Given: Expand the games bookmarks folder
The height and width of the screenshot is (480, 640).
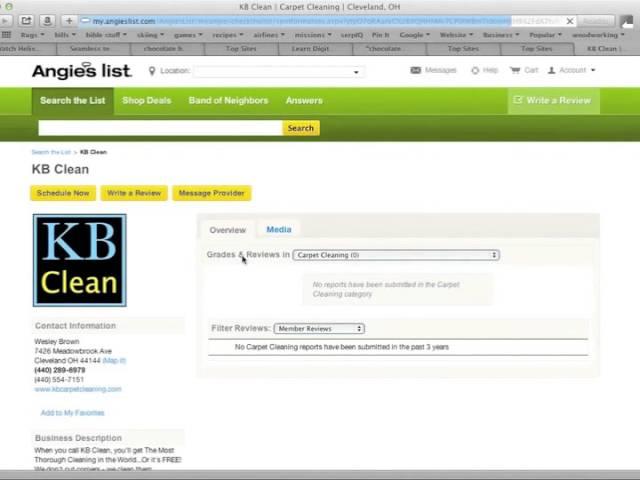Looking at the screenshot, I should (188, 35).
